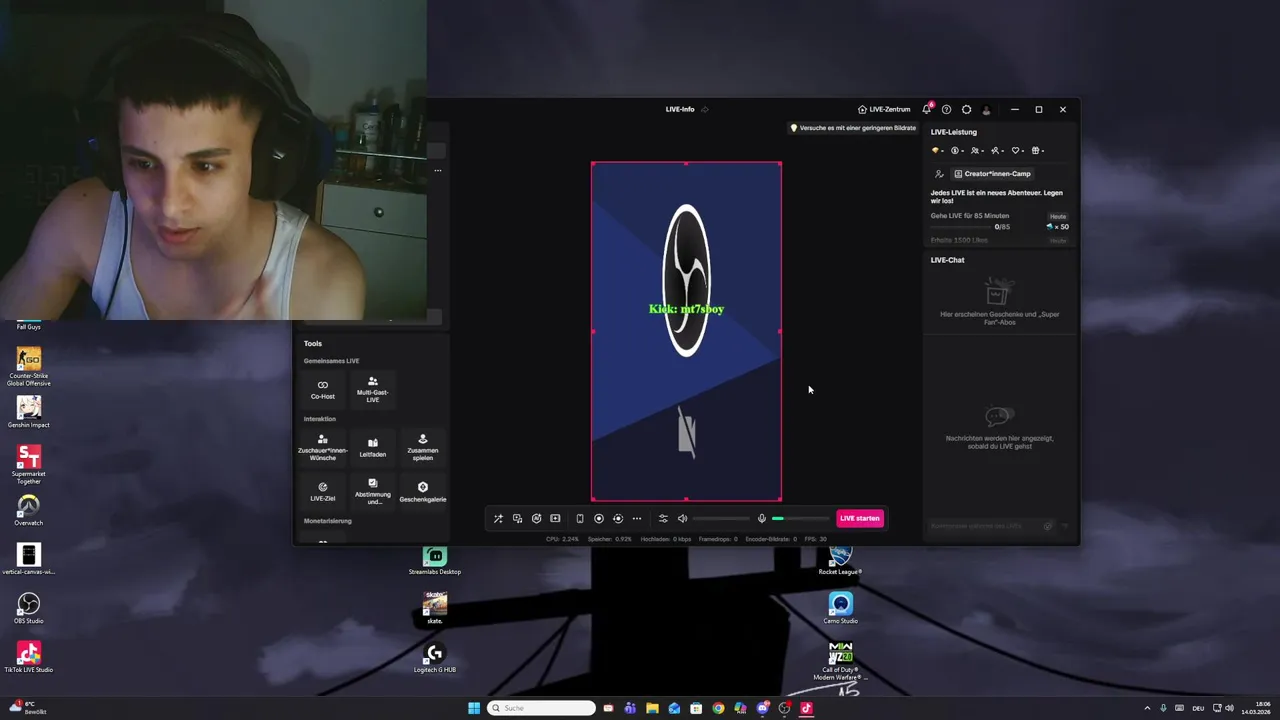Screen dimensions: 1280x720
Task: Click the add source plus icon
Action: pos(555,518)
